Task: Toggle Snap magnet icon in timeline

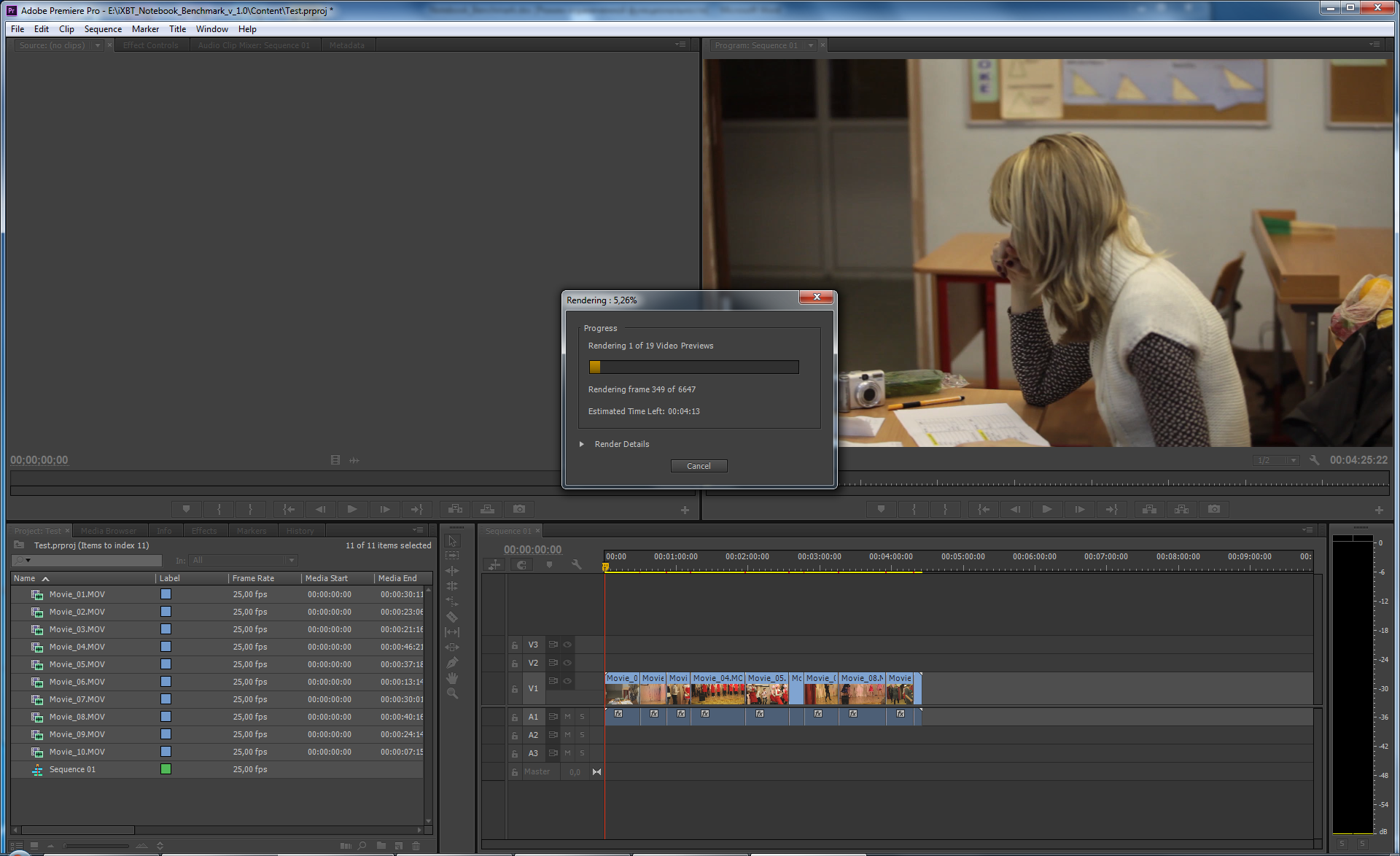Action: (x=521, y=565)
